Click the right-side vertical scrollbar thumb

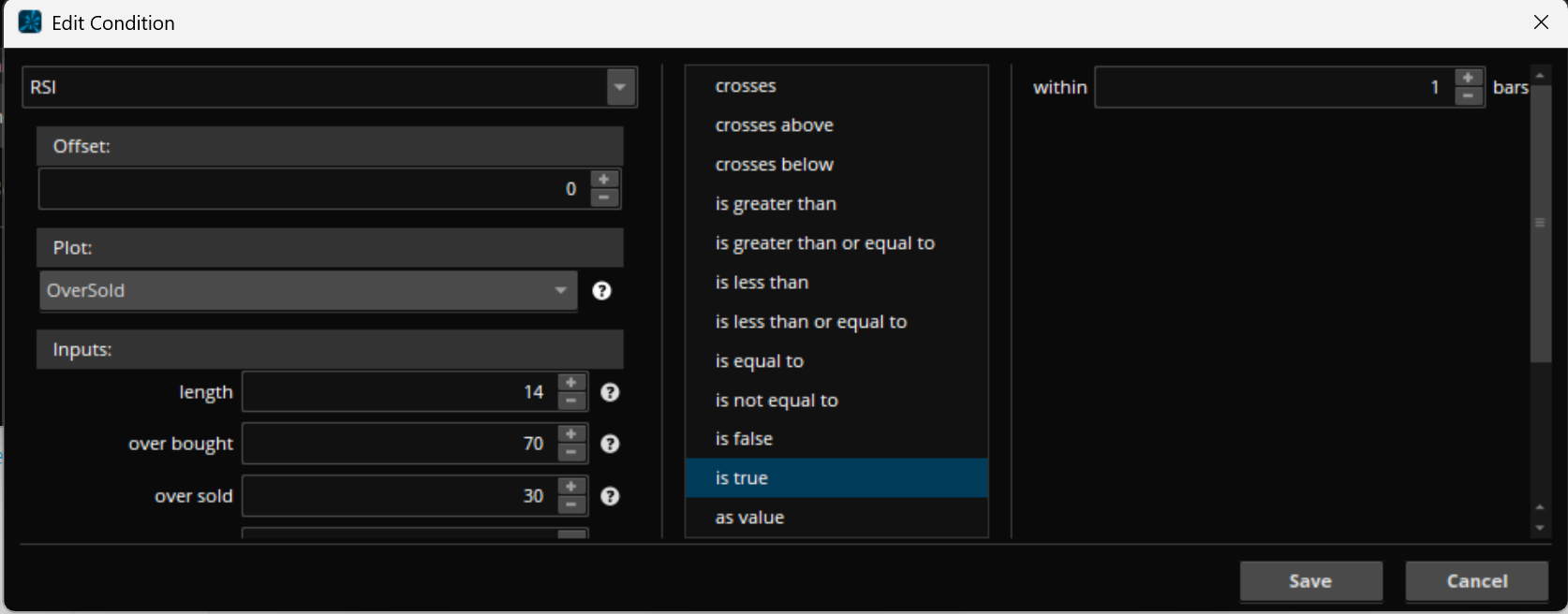tap(1540, 223)
